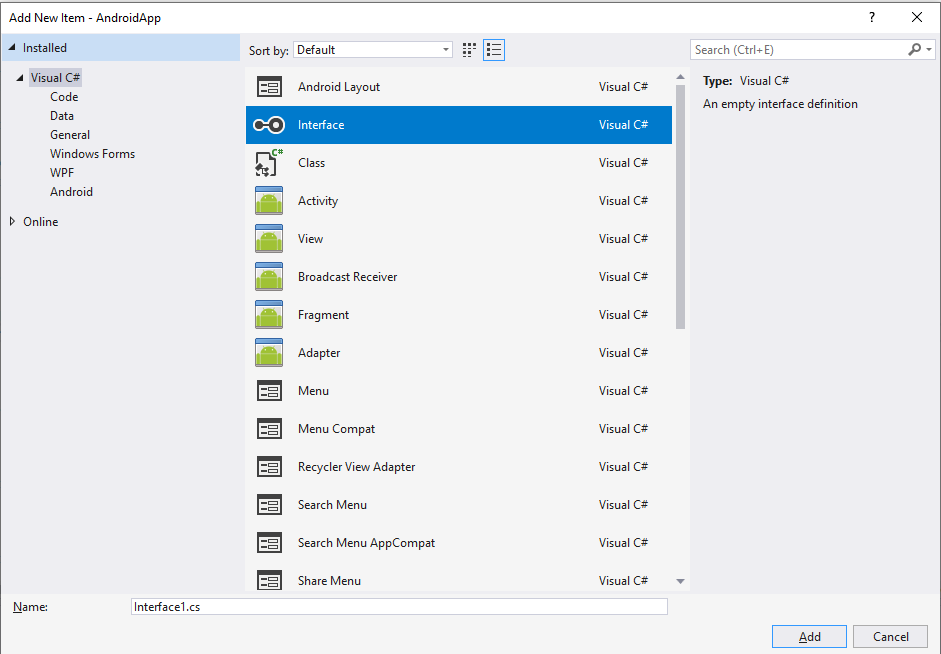
Task: Select the WPF category
Action: pyautogui.click(x=62, y=173)
